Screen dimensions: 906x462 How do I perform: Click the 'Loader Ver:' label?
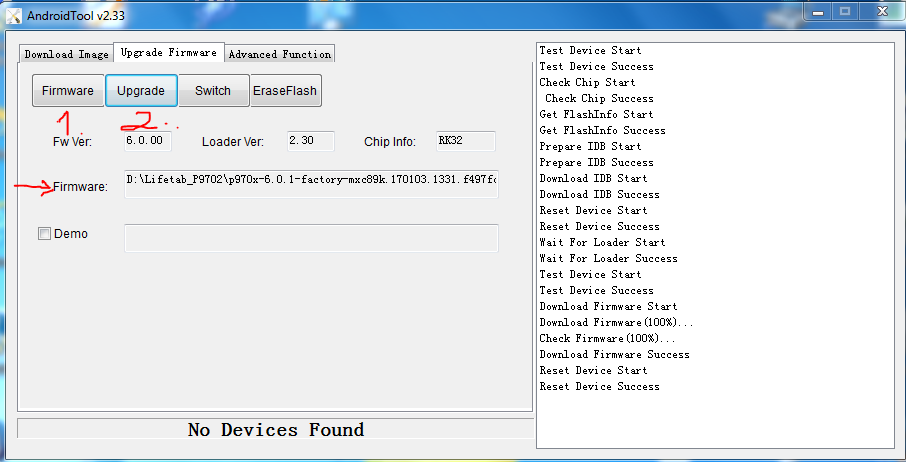point(233,141)
